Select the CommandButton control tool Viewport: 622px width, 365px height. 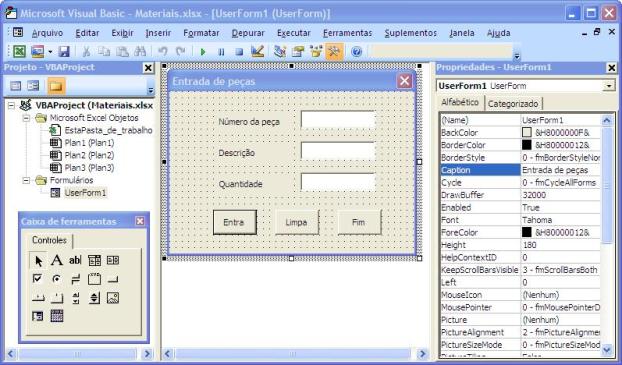[113, 279]
